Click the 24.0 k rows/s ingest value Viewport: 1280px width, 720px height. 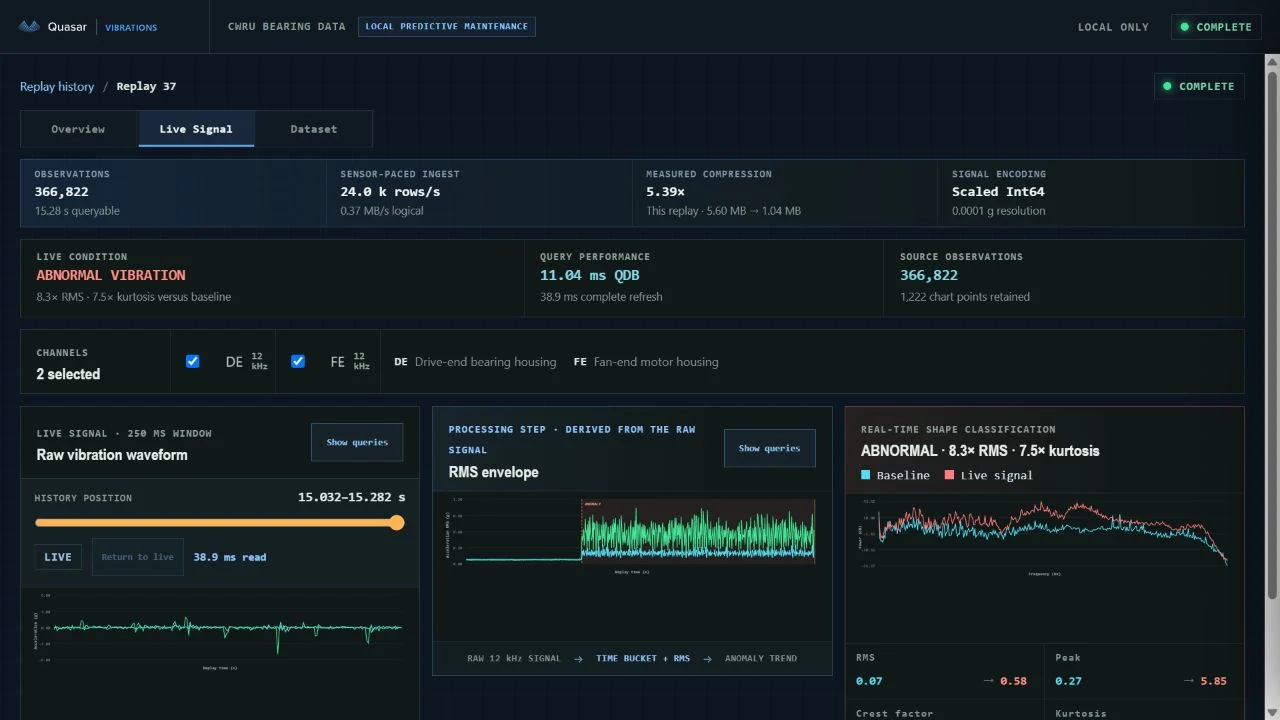click(390, 191)
